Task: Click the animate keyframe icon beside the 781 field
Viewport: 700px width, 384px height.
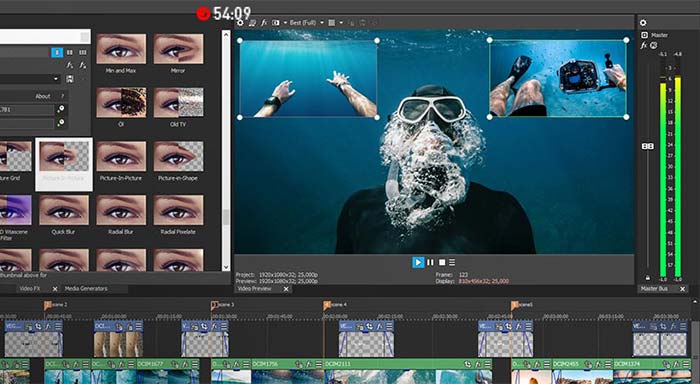Action: point(61,109)
